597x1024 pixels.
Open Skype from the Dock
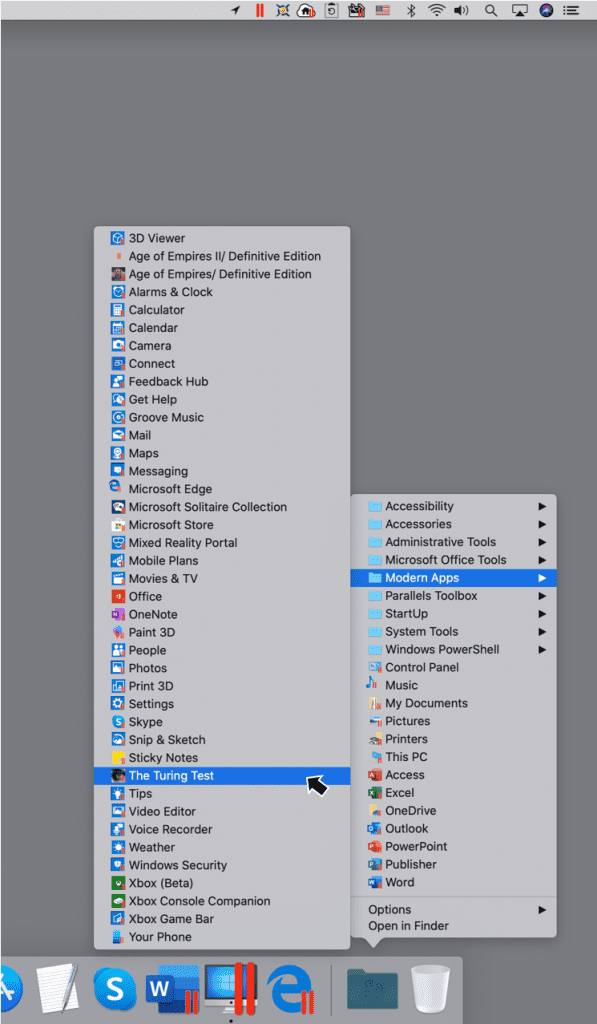(x=115, y=989)
